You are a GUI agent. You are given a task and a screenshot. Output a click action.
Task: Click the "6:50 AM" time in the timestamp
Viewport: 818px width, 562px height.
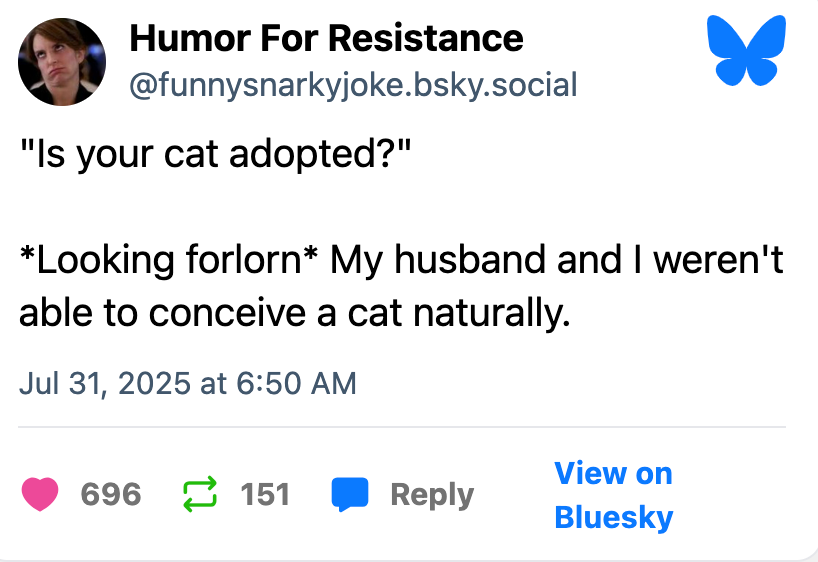pos(297,383)
